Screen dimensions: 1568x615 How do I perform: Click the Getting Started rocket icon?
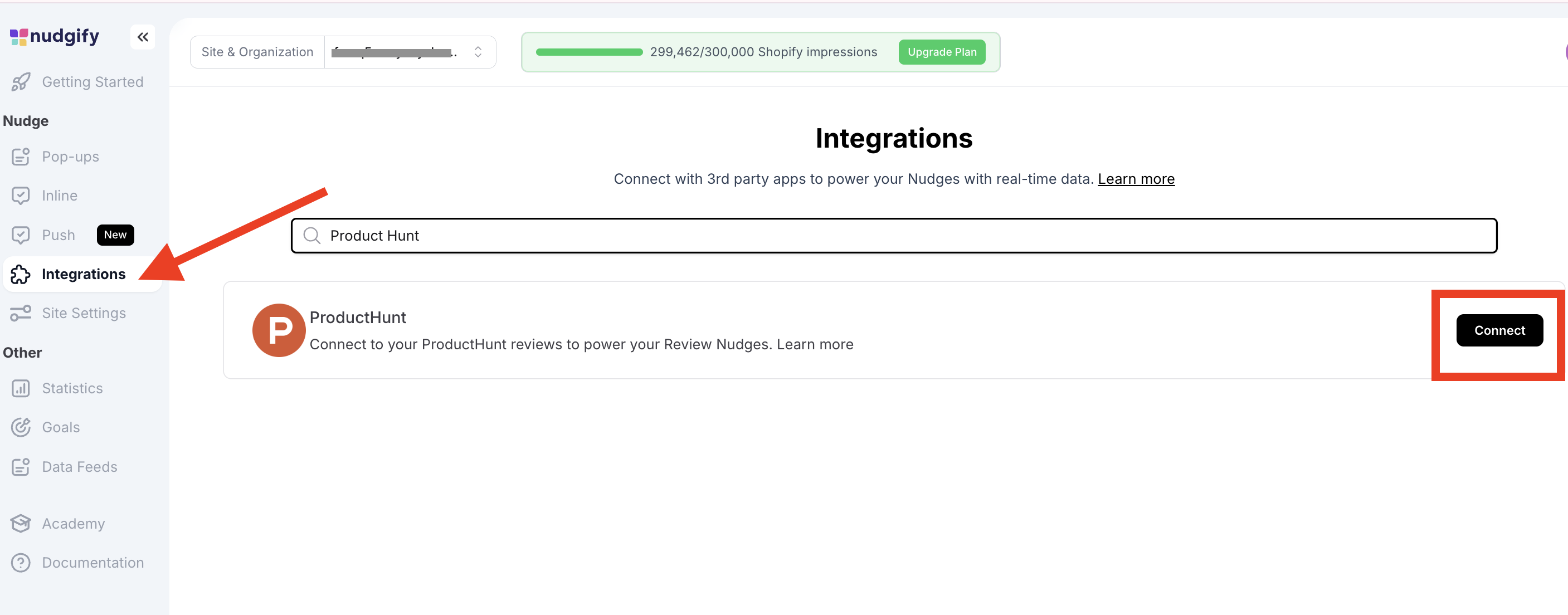click(x=21, y=82)
